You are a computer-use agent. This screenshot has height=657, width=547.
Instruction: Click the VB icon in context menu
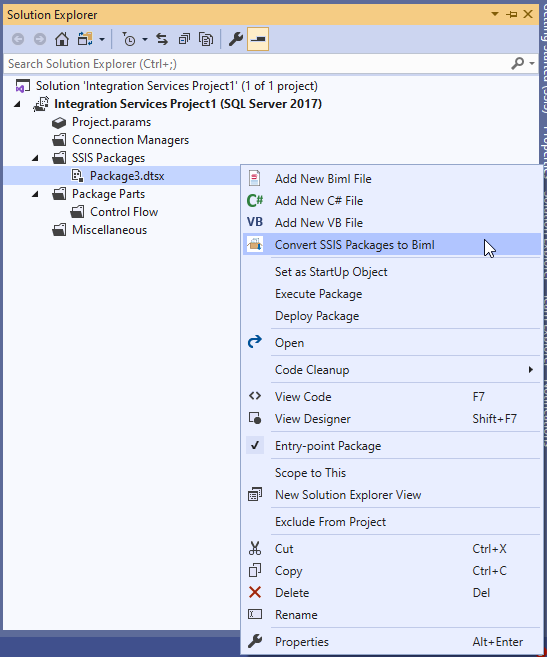(x=255, y=222)
